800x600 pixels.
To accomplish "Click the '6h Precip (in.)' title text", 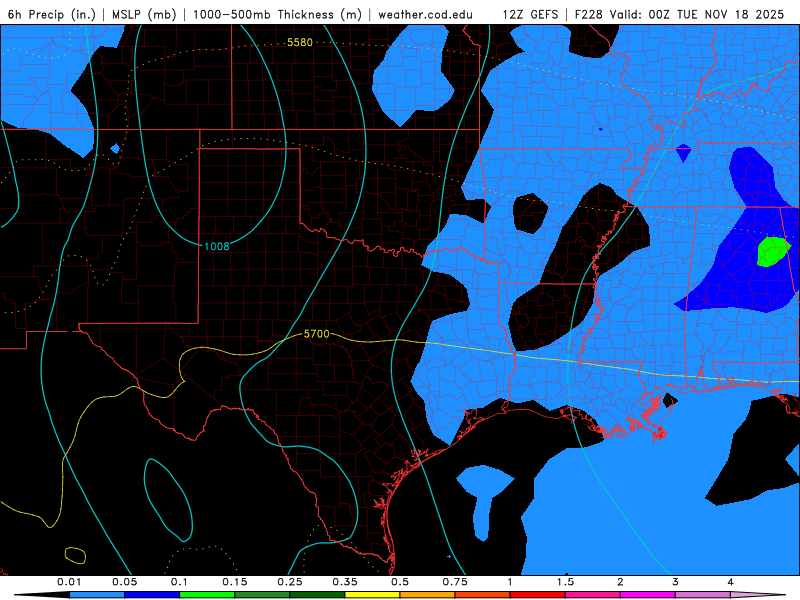I will [51, 14].
